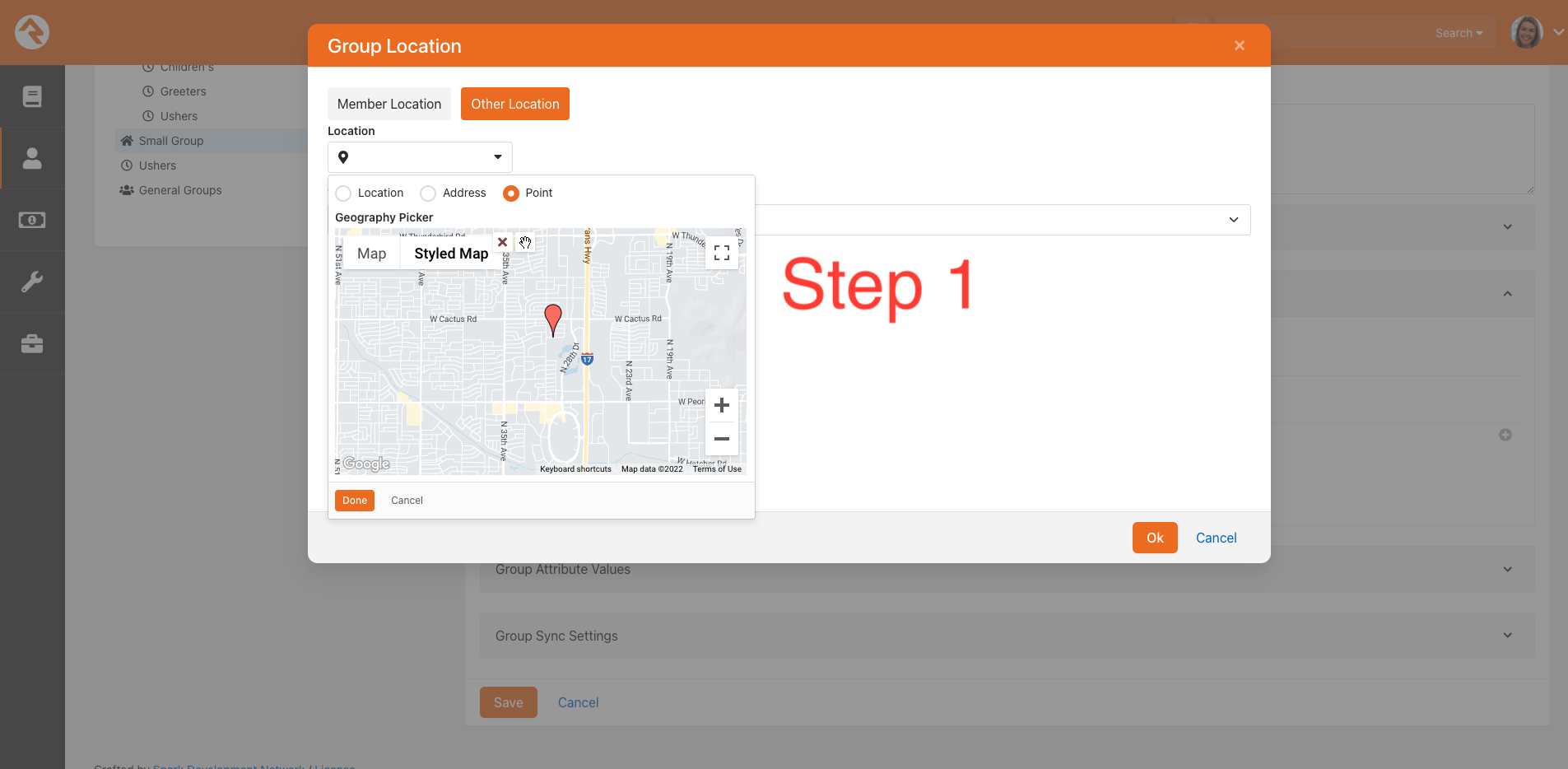The image size is (1568, 769).
Task: Click the user avatar photo
Action: point(1527,32)
